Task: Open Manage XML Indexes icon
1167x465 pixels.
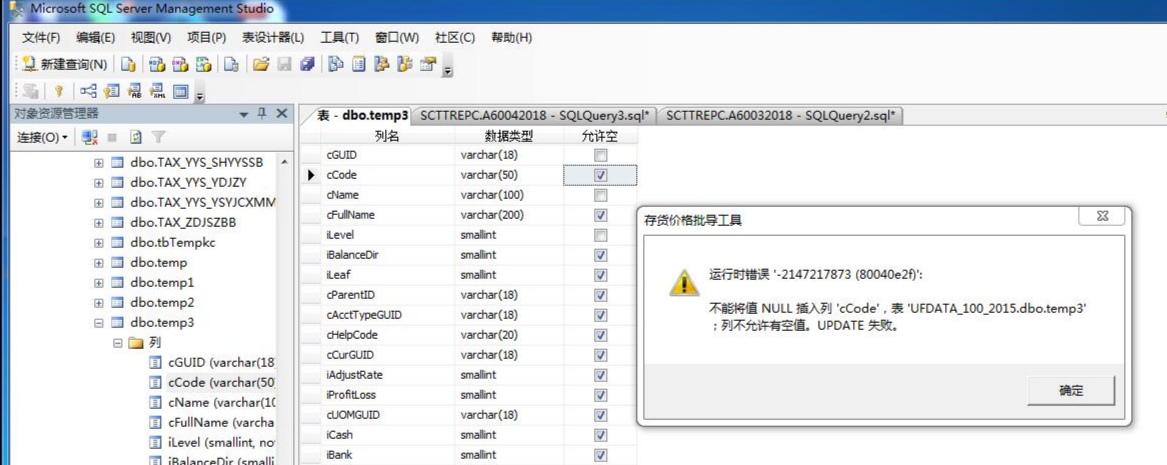Action: pos(158,91)
